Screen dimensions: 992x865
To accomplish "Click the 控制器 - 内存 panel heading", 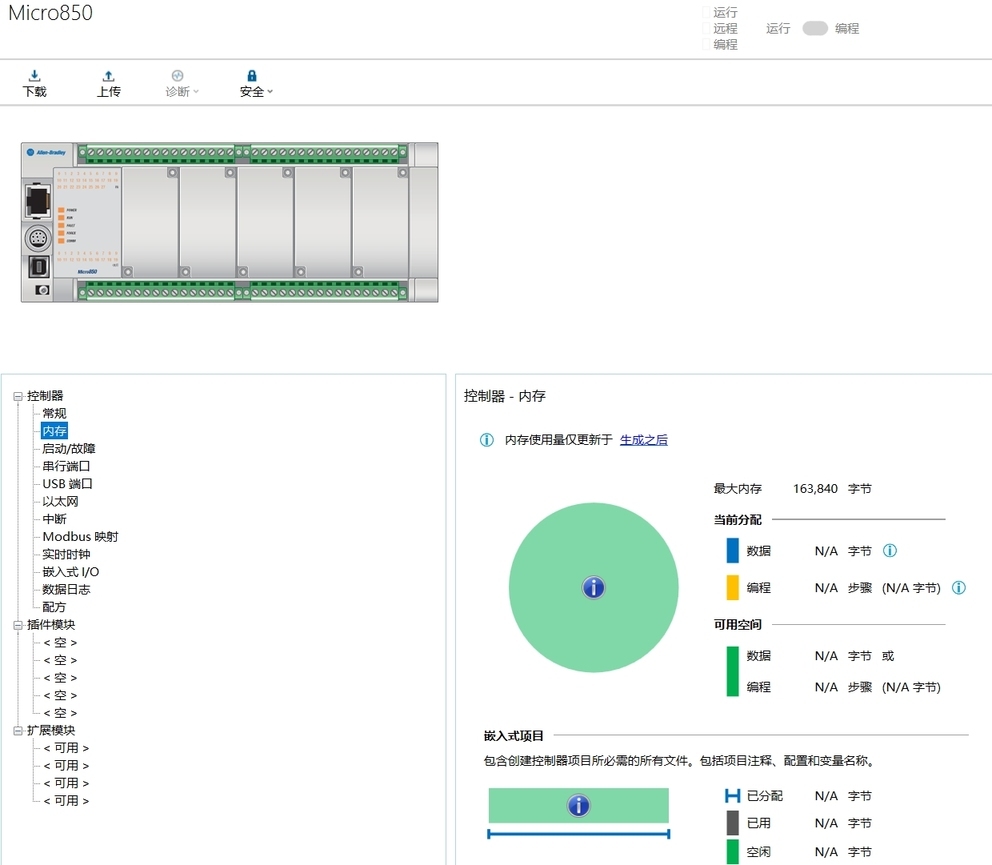I will click(504, 396).
